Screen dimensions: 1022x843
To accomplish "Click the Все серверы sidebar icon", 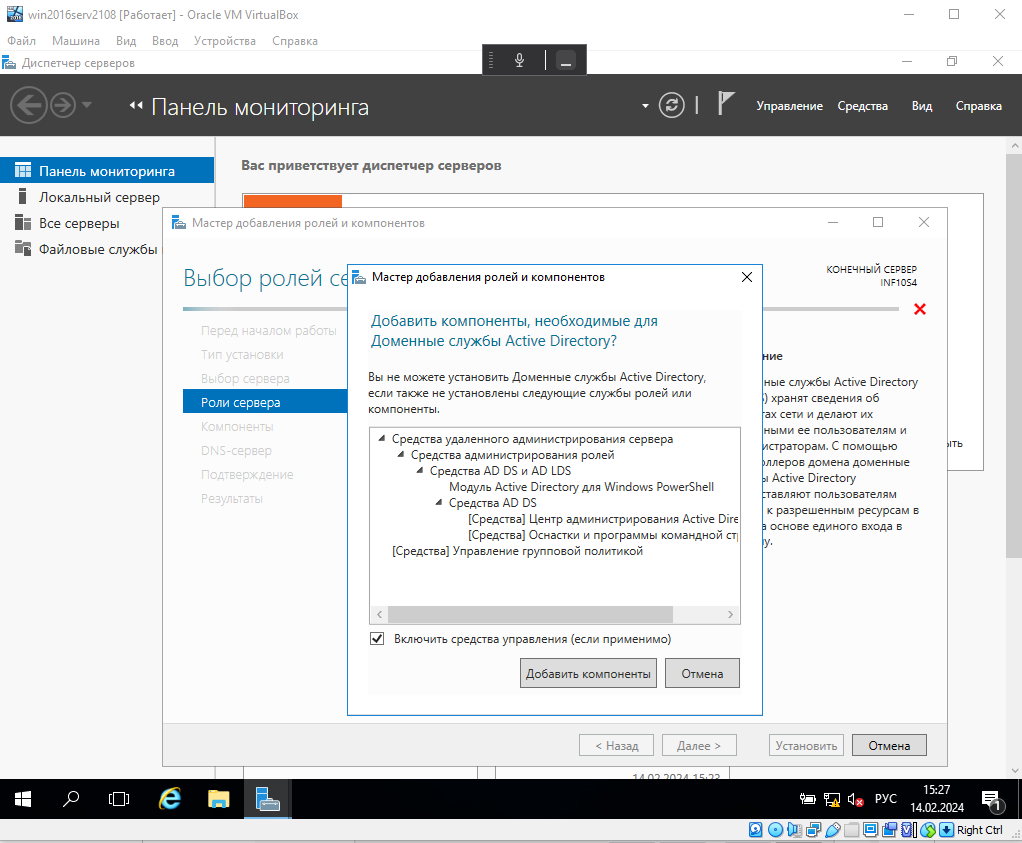I will 23,223.
